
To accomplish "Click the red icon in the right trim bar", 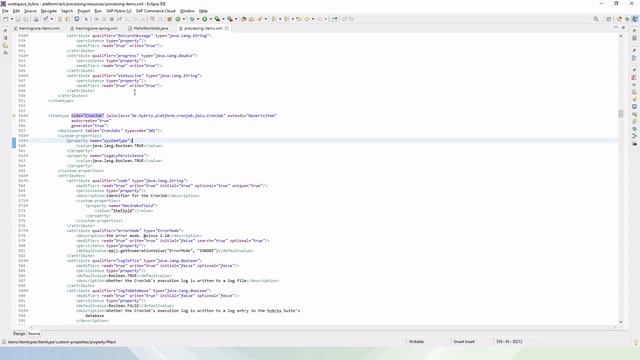I will (634, 77).
